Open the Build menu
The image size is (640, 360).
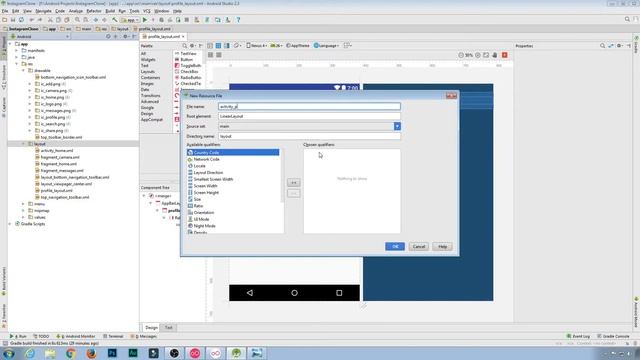[x=110, y=11]
